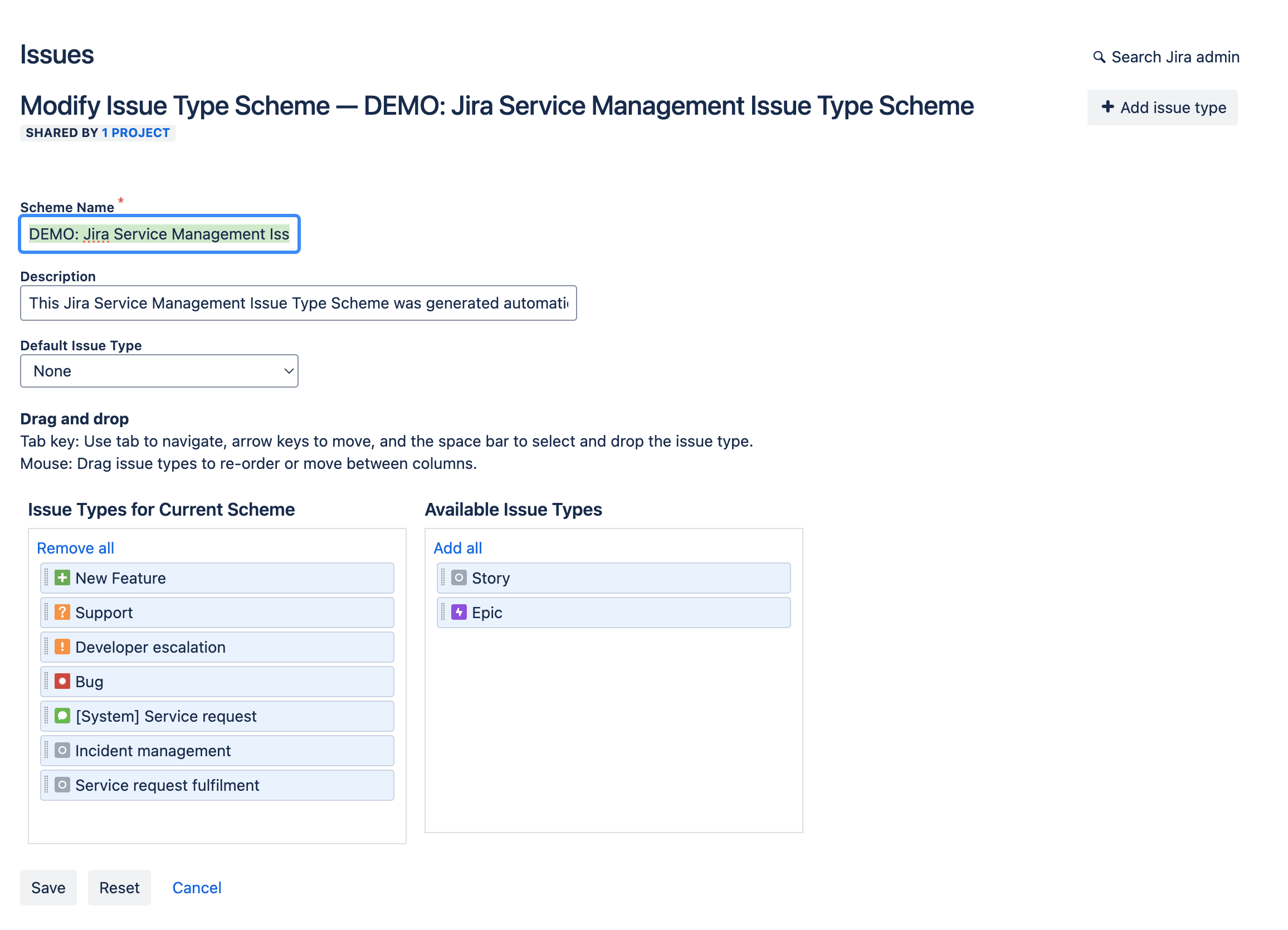Screen dimensions: 1288x930
Task: Select the Developer escalation row label
Action: pos(150,647)
